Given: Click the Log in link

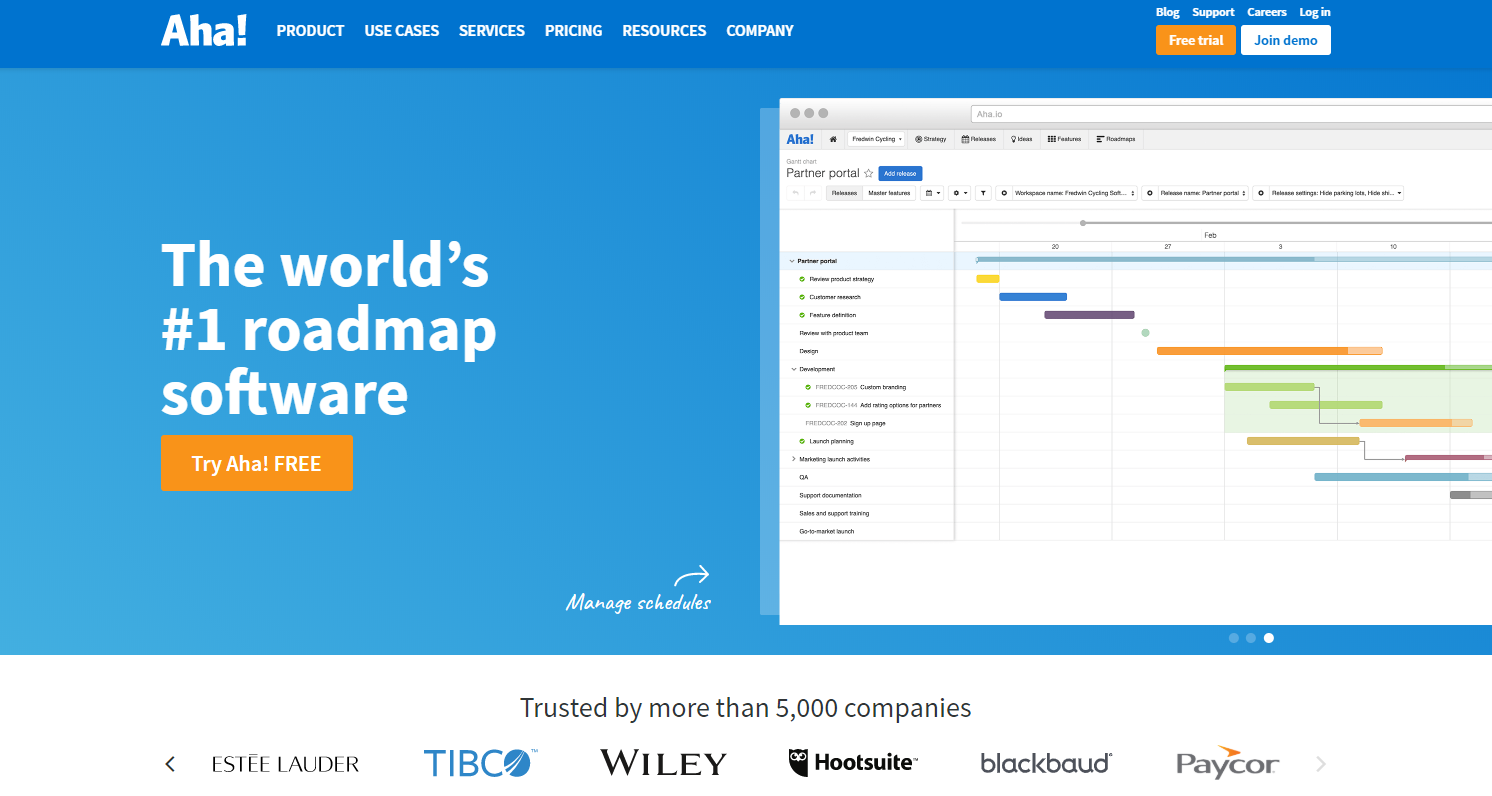Looking at the screenshot, I should pyautogui.click(x=1315, y=12).
